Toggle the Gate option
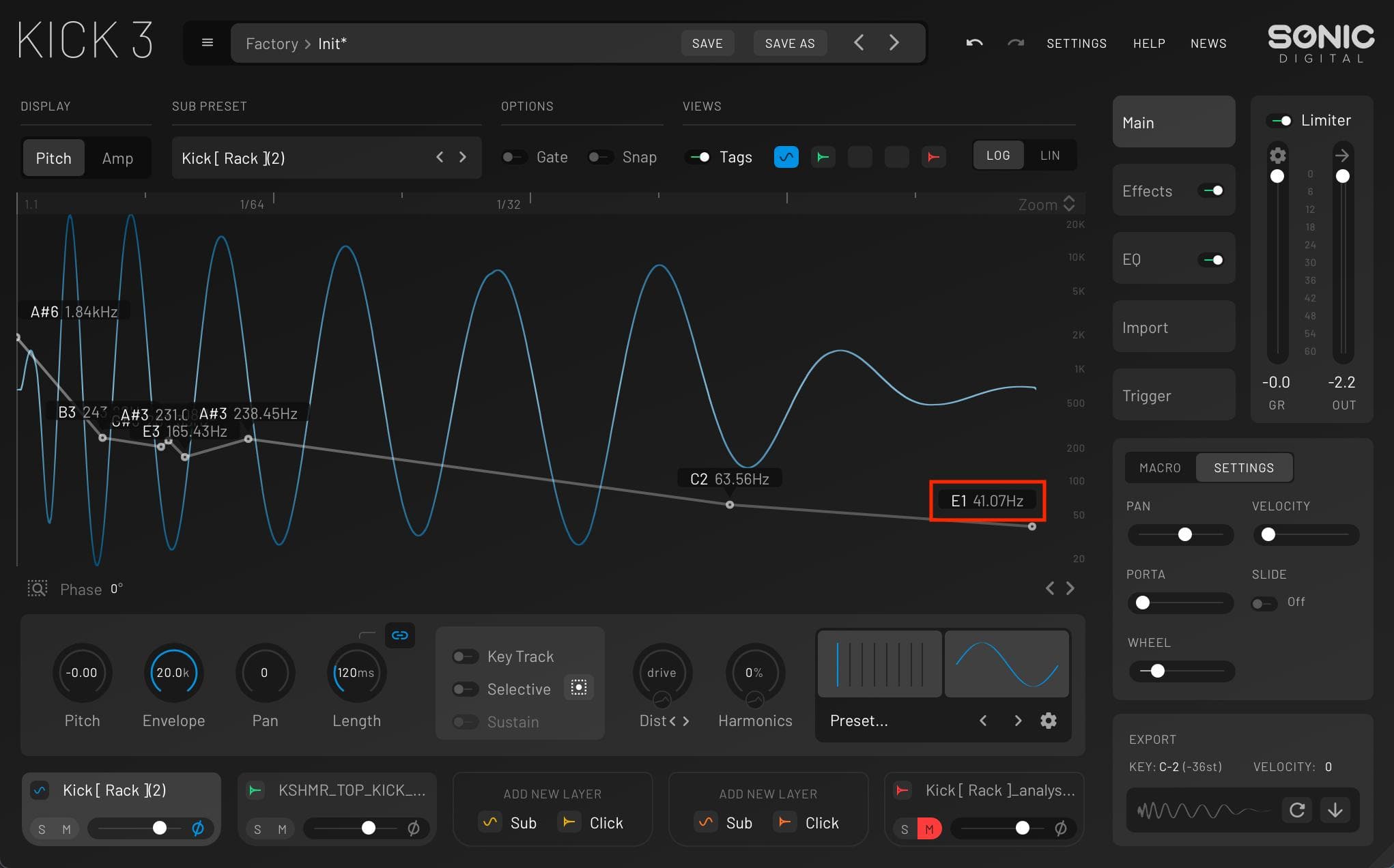 (x=513, y=157)
